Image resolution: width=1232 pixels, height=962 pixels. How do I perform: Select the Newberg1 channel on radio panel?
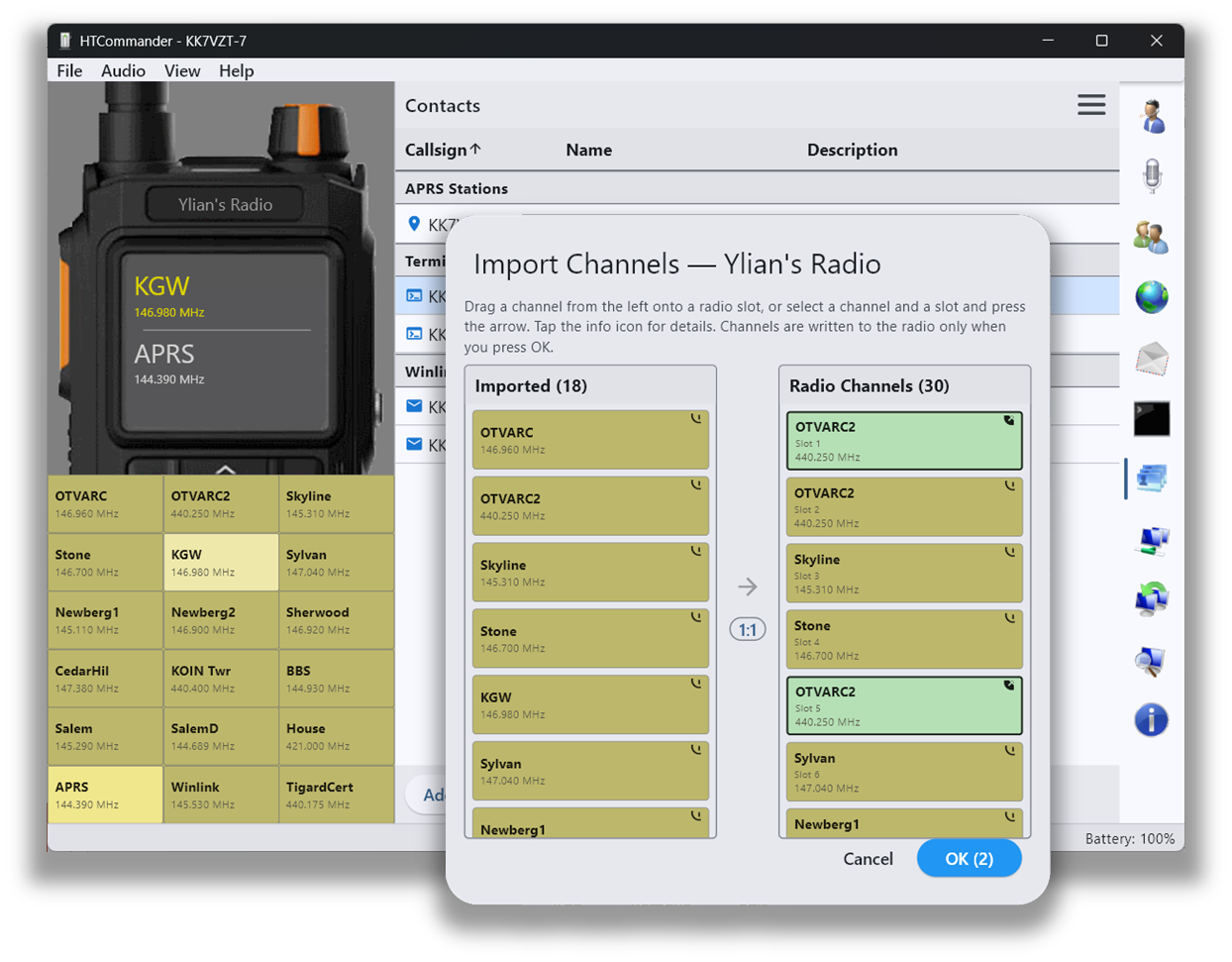105,620
